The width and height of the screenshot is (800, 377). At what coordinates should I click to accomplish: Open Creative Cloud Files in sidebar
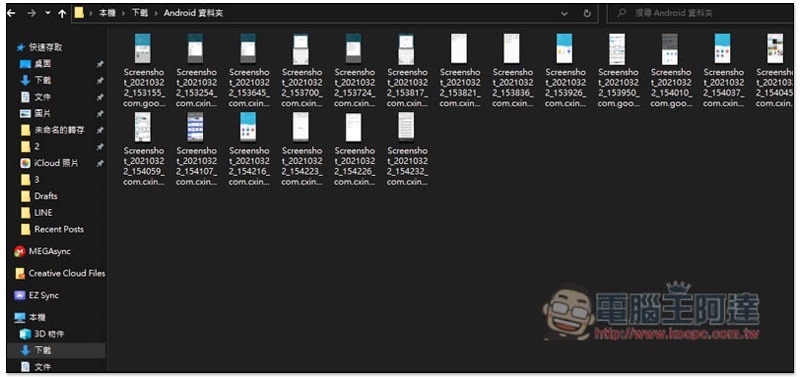point(60,273)
